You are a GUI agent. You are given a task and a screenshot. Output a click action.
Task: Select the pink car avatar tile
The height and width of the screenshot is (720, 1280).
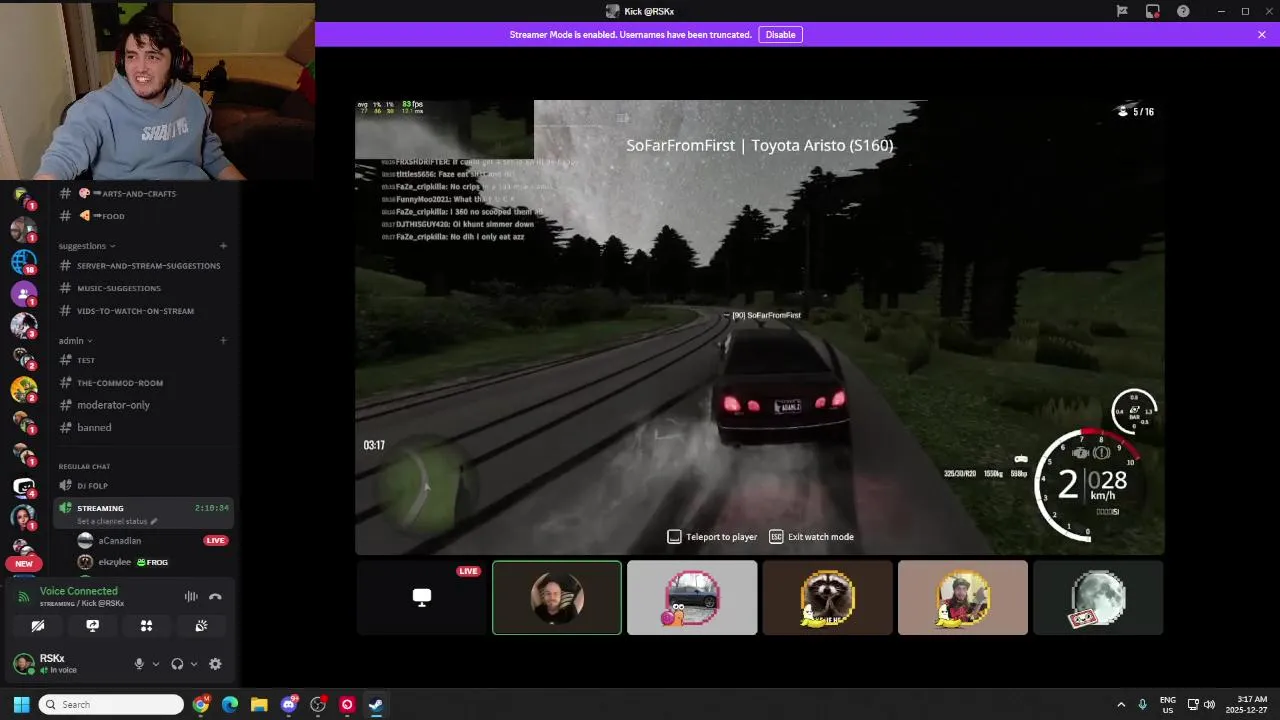point(692,597)
